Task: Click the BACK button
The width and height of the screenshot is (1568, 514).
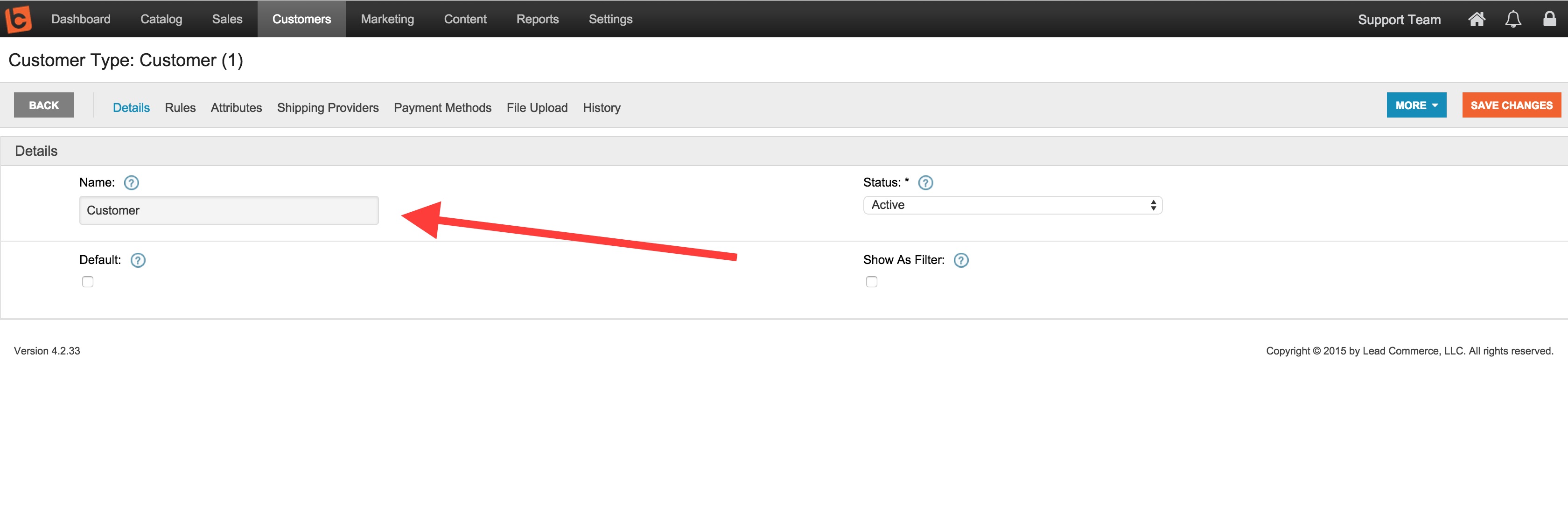Action: pyautogui.click(x=44, y=105)
